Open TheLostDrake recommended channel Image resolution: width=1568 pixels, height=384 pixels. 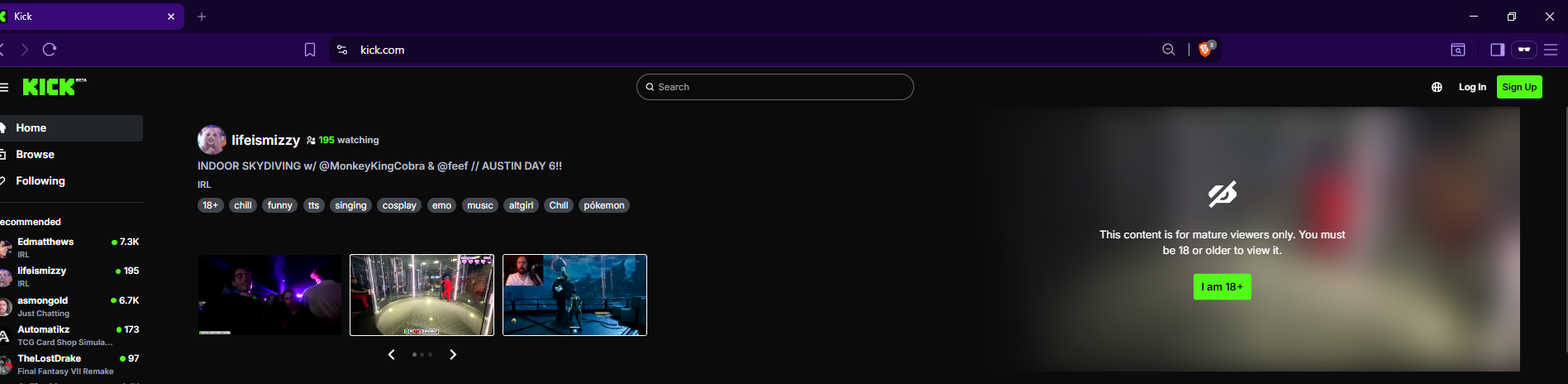71,364
